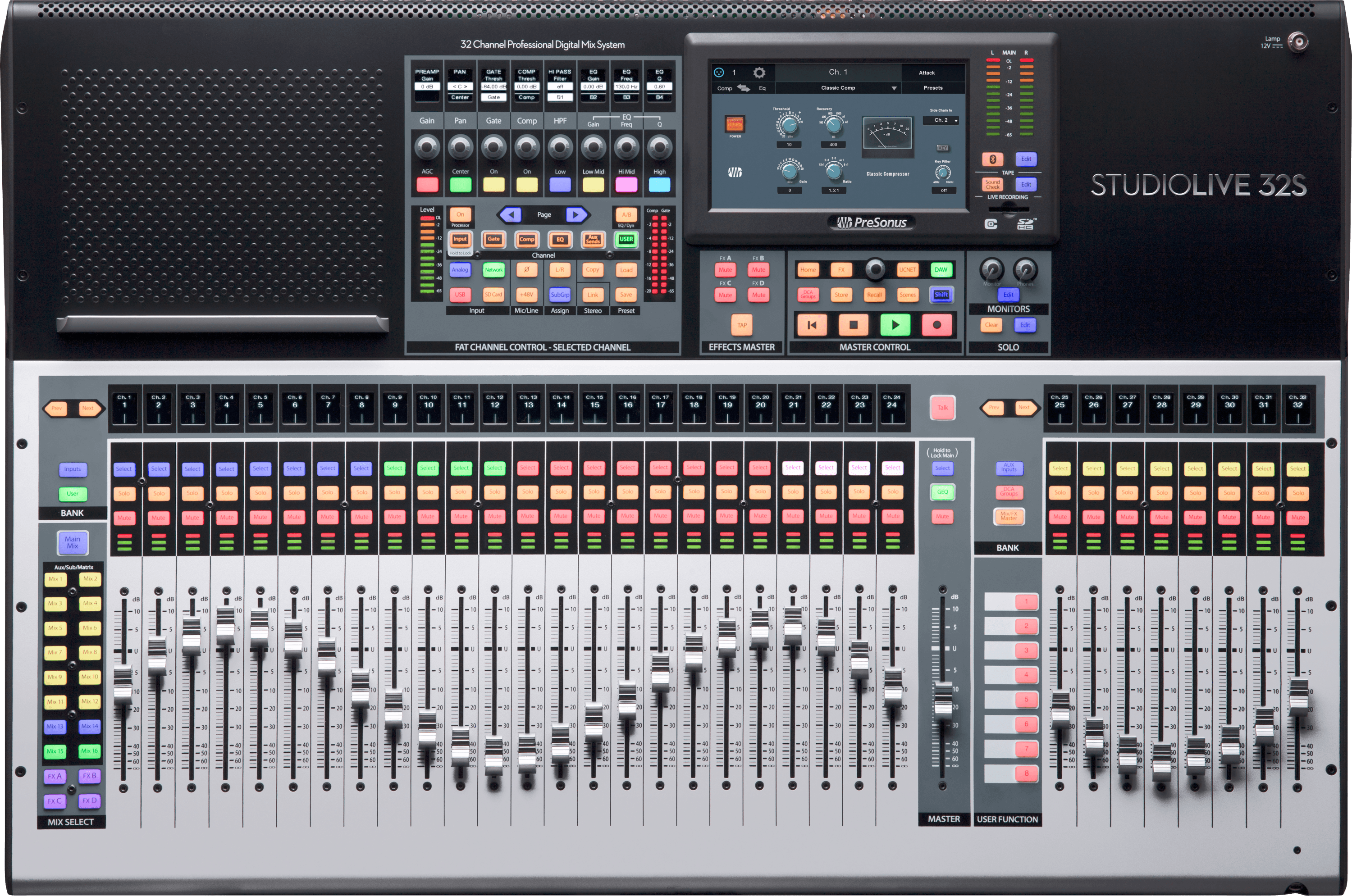Viewport: 1352px width, 896px height.
Task: Click the cyan High band button
Action: [x=659, y=185]
